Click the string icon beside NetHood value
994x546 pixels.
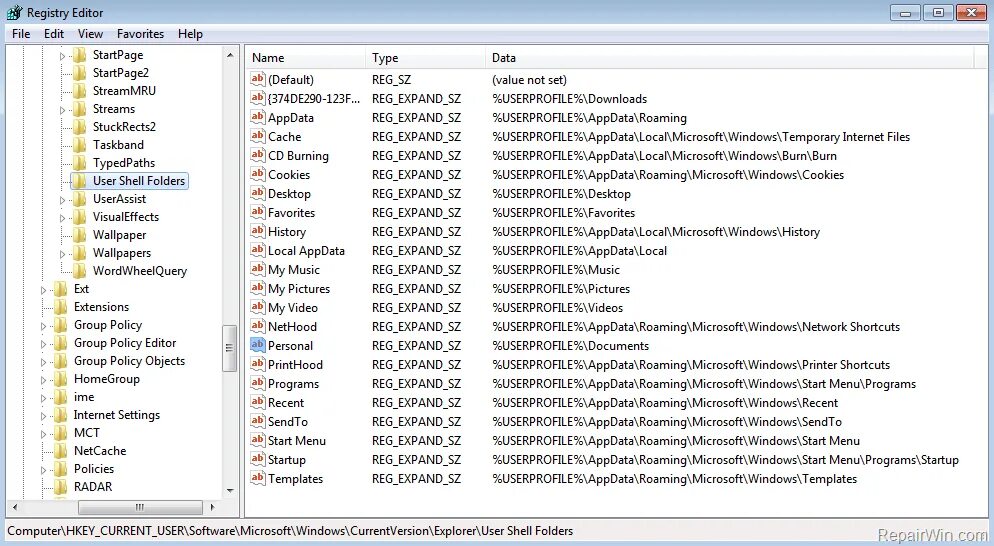click(257, 326)
